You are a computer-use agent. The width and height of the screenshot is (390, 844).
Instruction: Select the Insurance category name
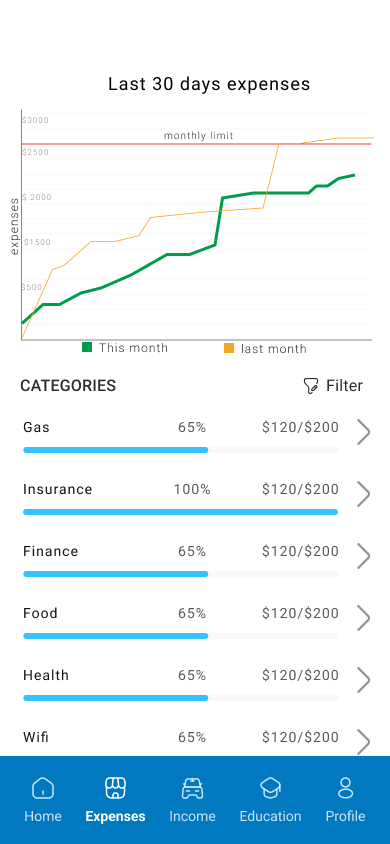coord(58,489)
